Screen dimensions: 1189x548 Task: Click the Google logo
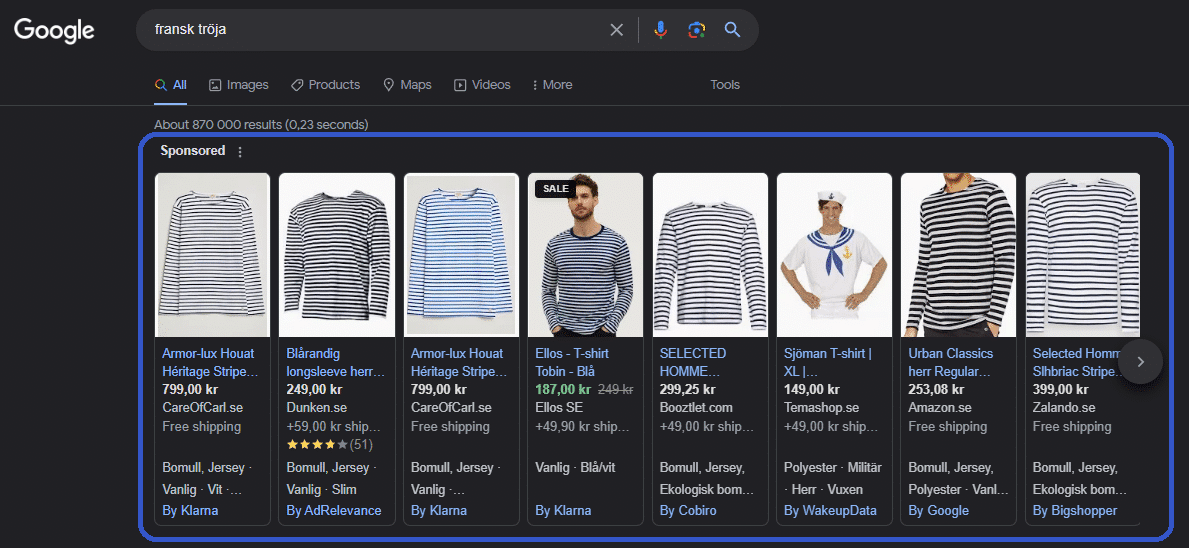(x=54, y=30)
